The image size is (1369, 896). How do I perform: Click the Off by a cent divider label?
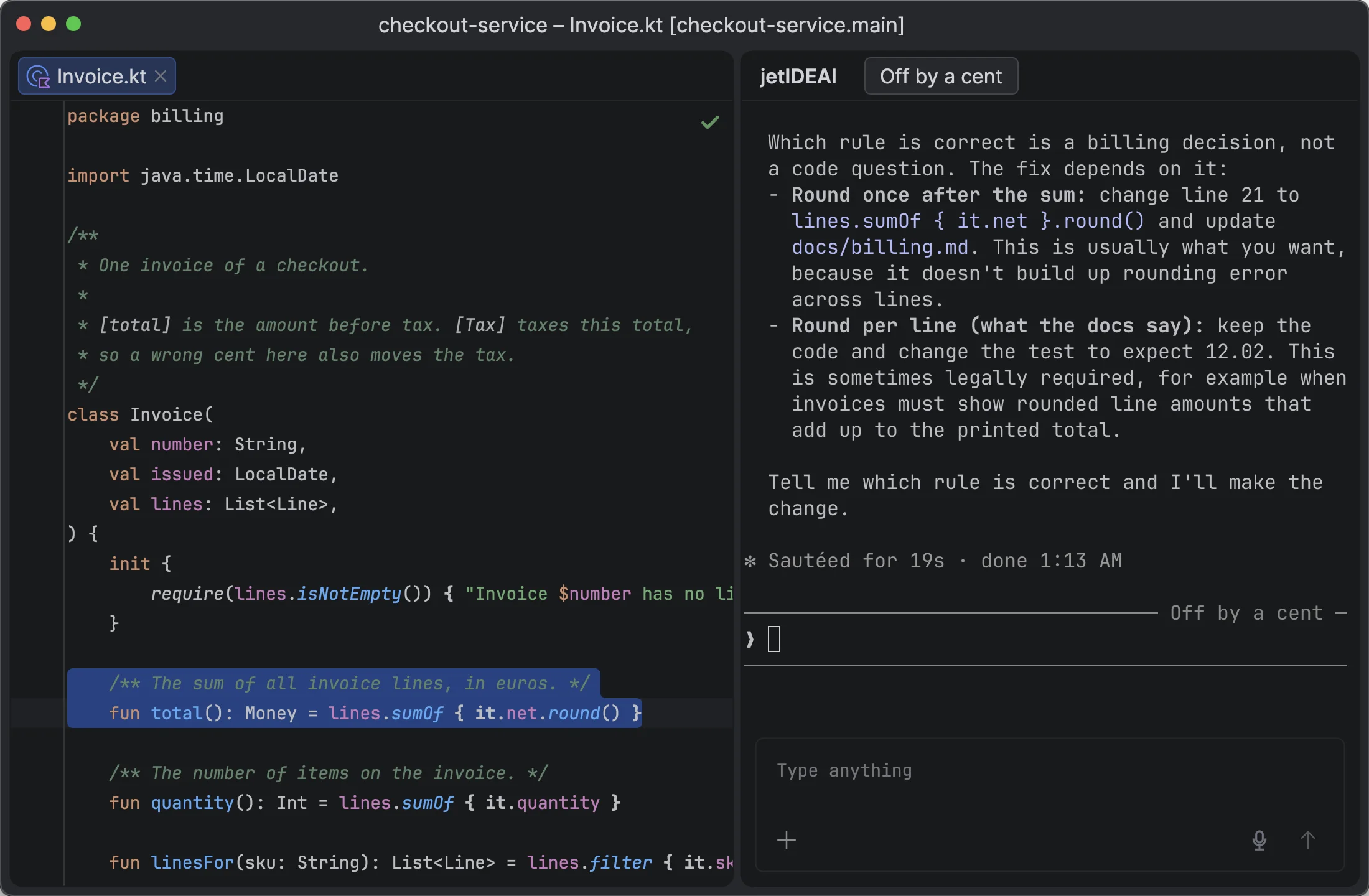pos(1246,614)
